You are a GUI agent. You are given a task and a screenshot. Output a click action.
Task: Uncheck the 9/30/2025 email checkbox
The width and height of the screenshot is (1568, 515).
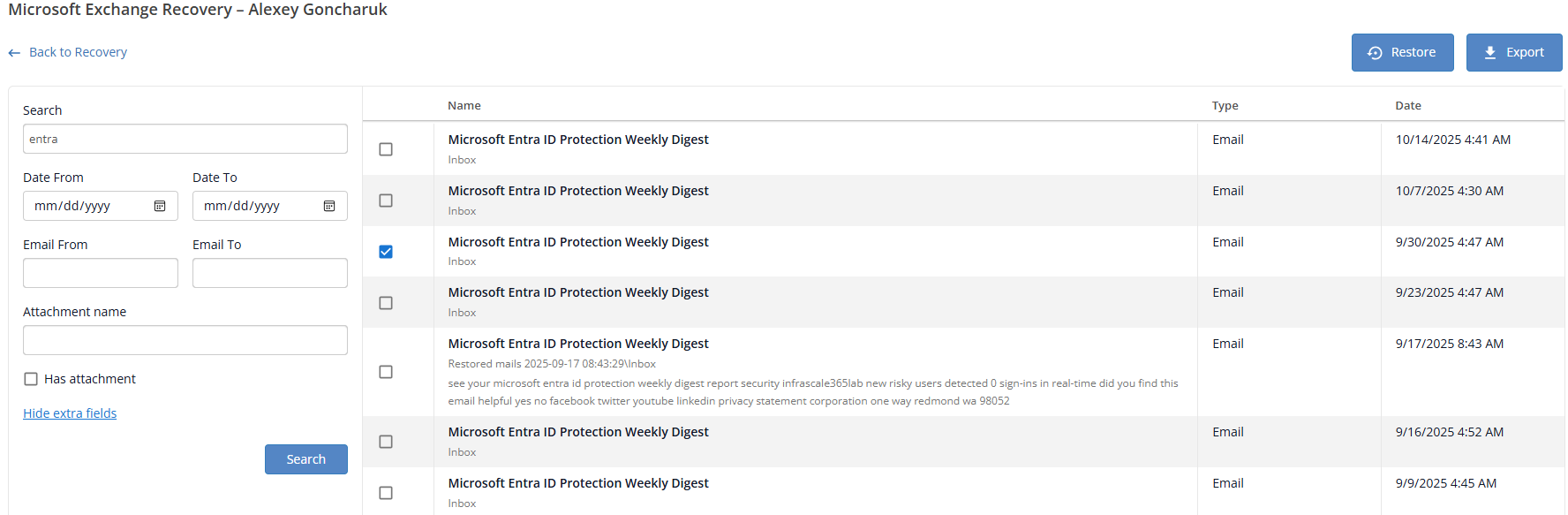tap(386, 252)
